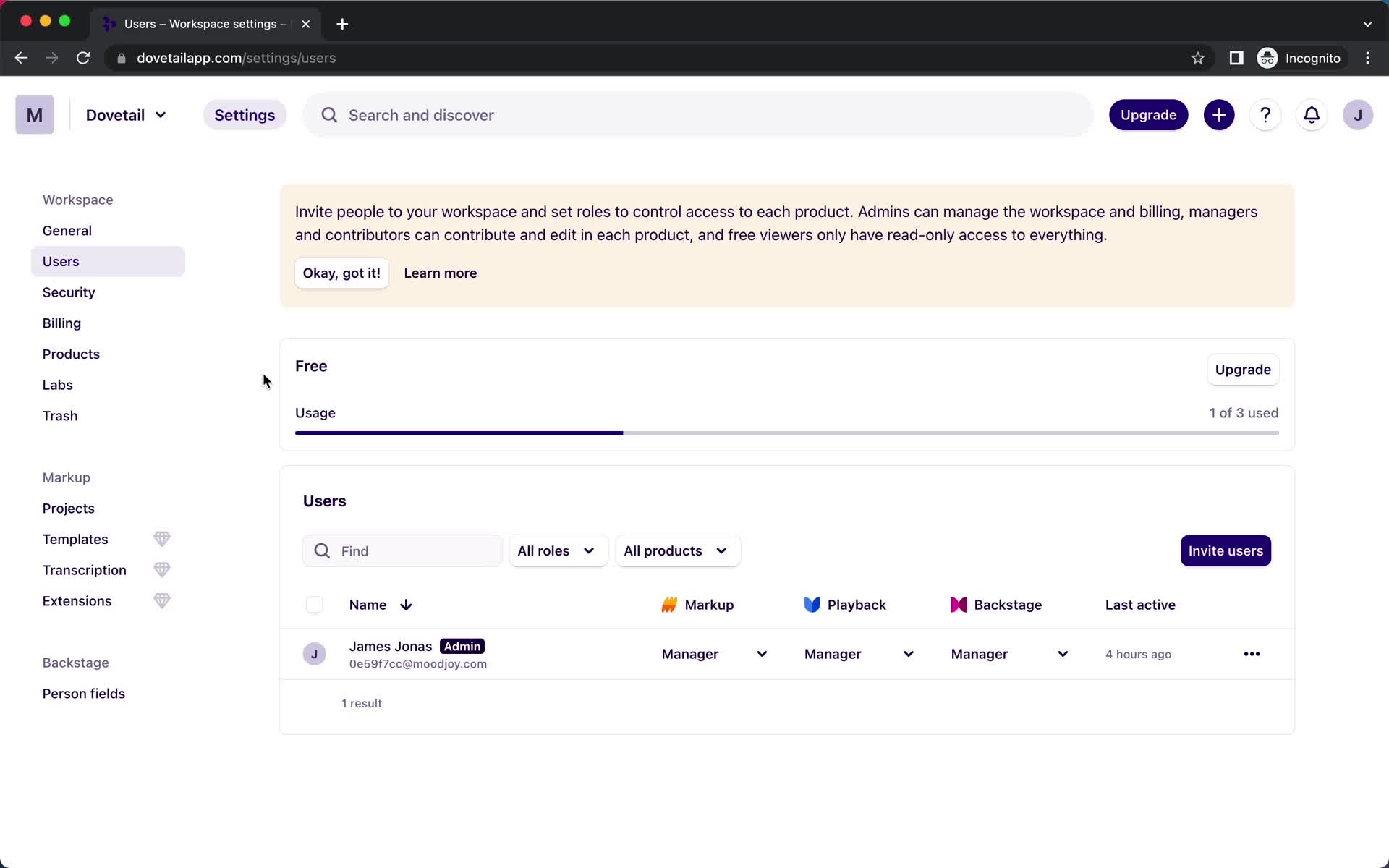Open the help question mark icon

click(x=1265, y=115)
